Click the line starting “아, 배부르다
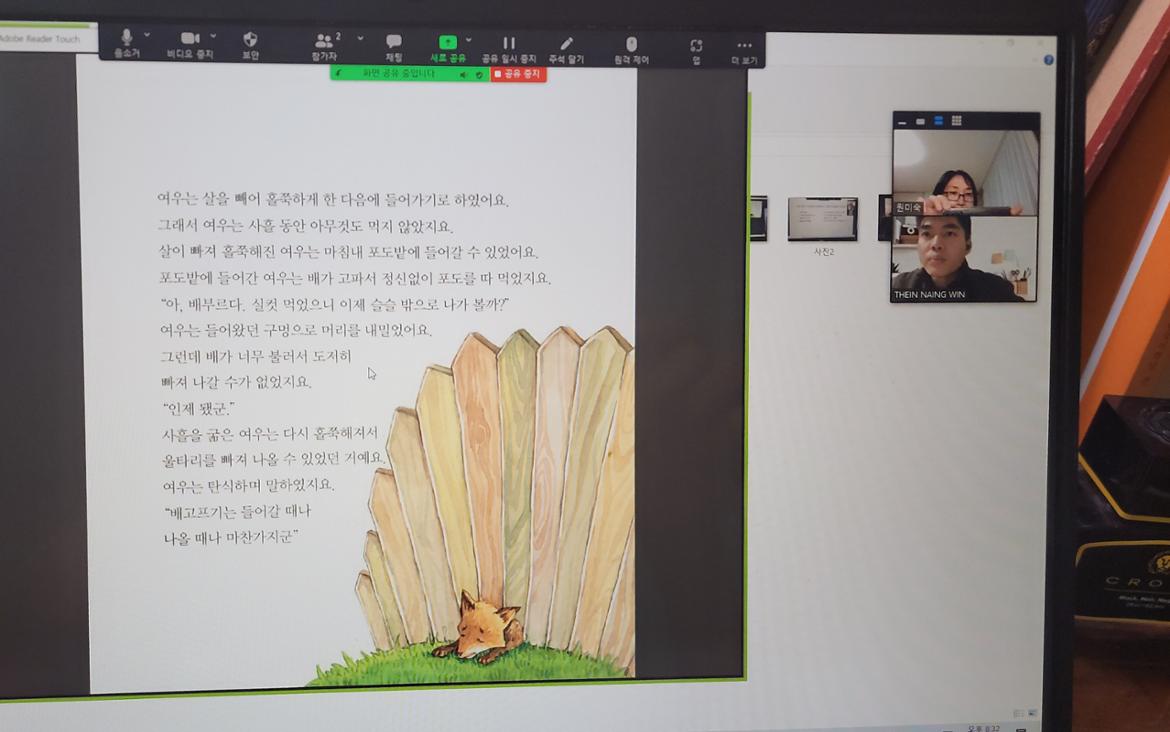Viewport: 1170px width, 732px height. tap(335, 304)
